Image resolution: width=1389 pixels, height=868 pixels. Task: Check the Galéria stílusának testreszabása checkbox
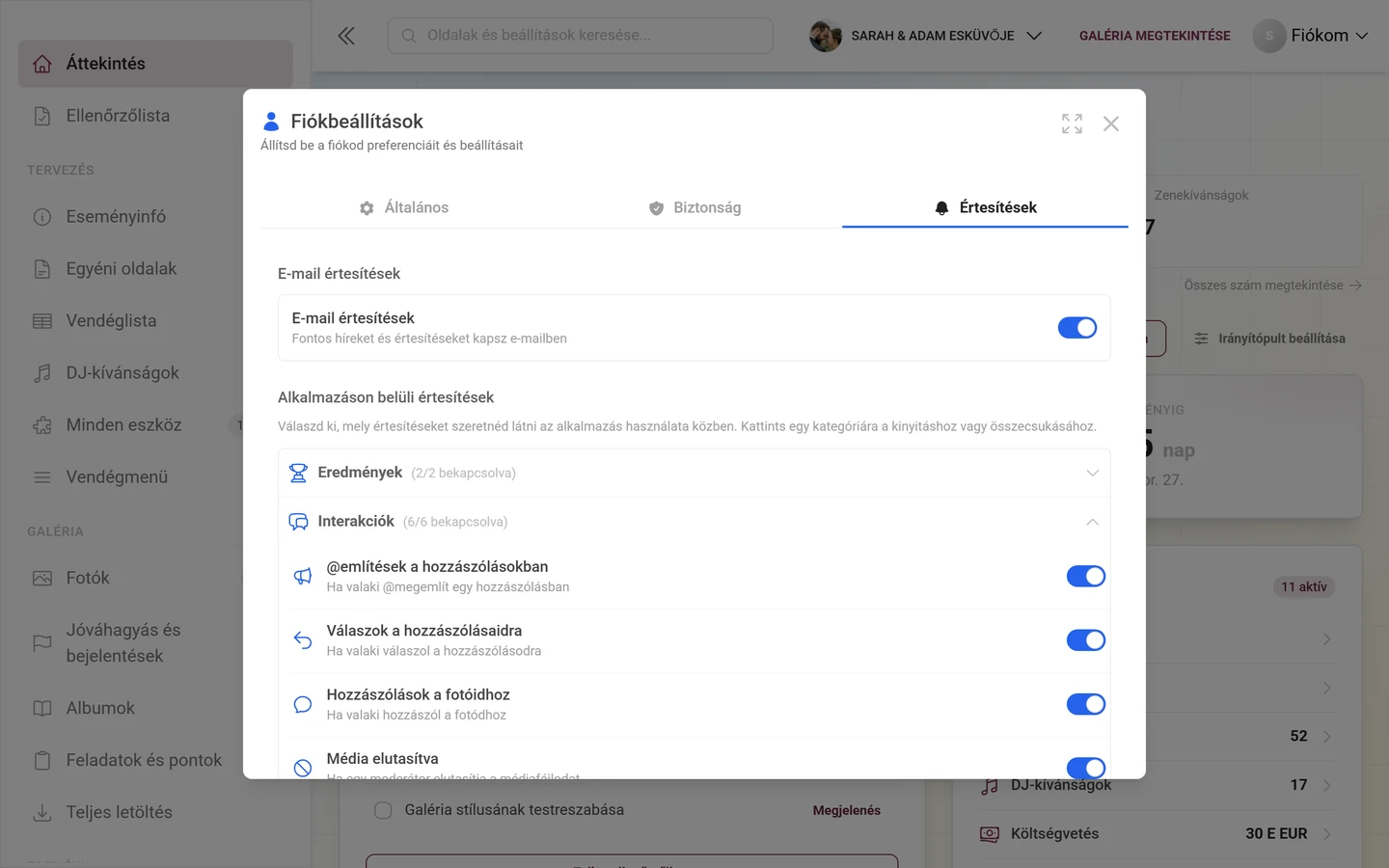click(x=383, y=810)
